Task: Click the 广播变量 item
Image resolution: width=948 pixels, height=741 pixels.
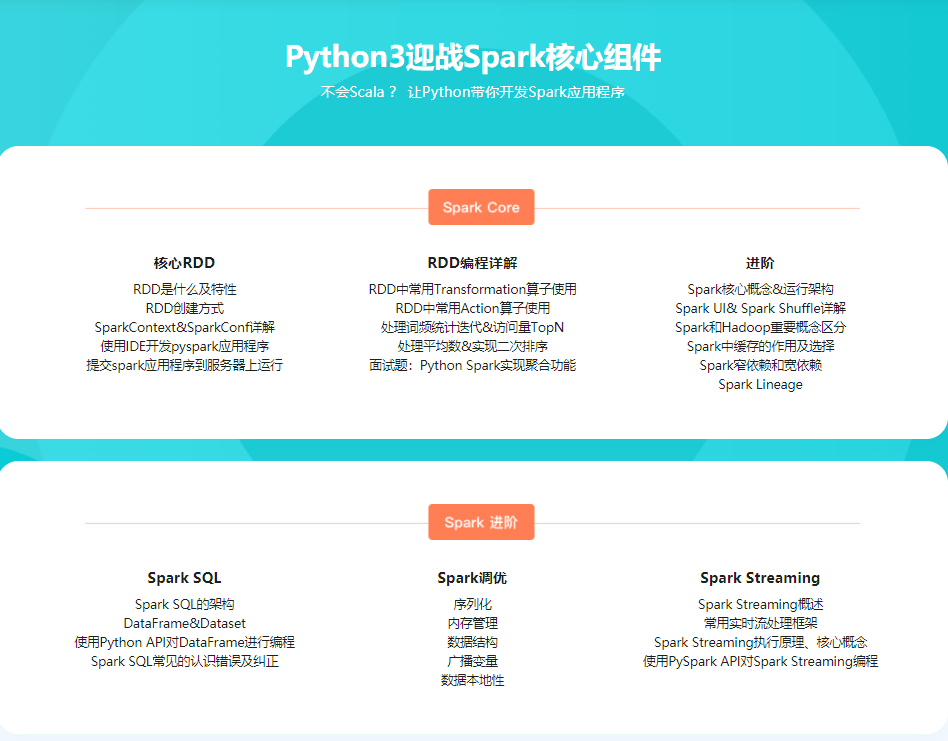Action: [x=472, y=661]
